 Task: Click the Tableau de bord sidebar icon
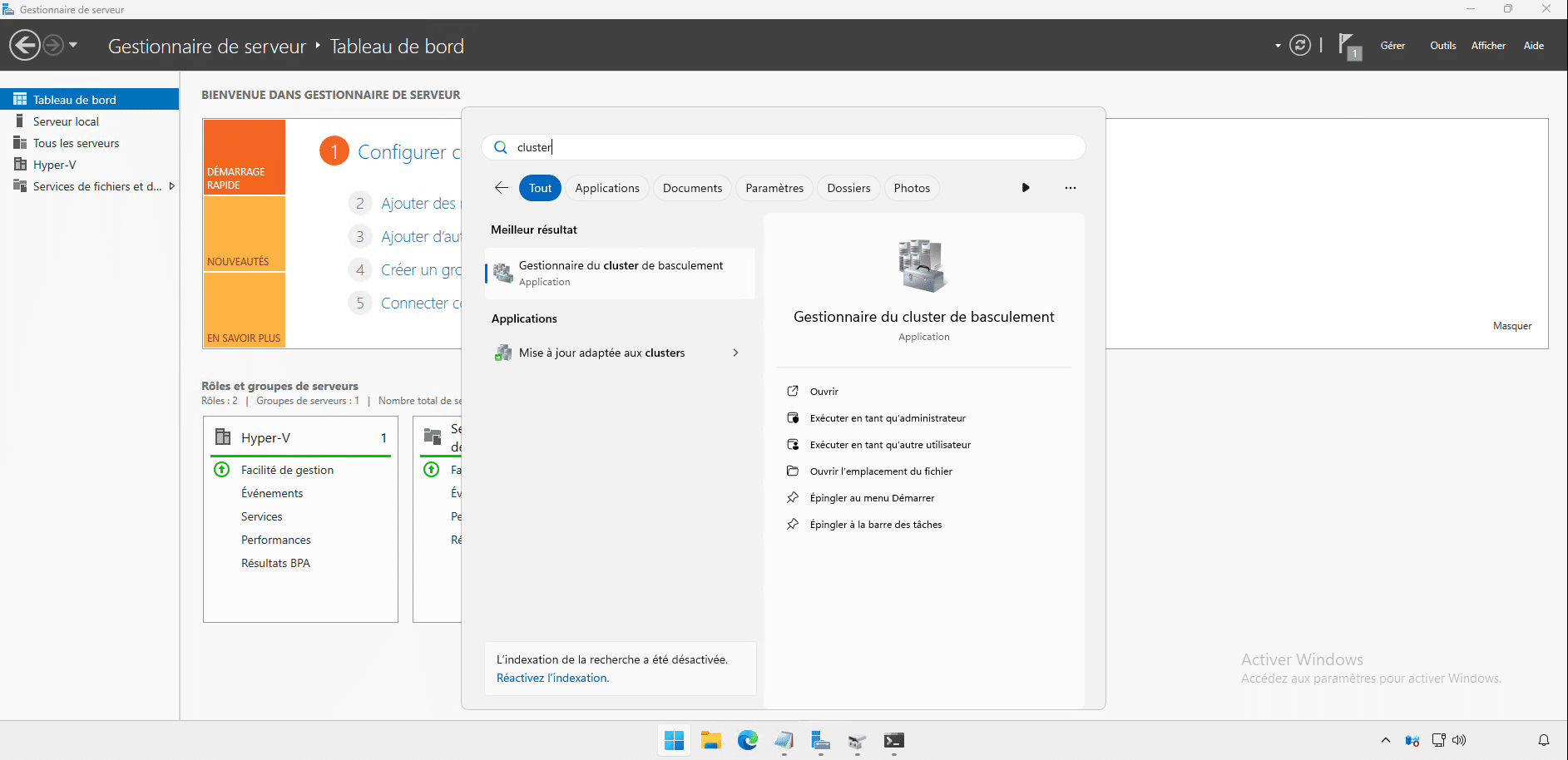[x=20, y=99]
